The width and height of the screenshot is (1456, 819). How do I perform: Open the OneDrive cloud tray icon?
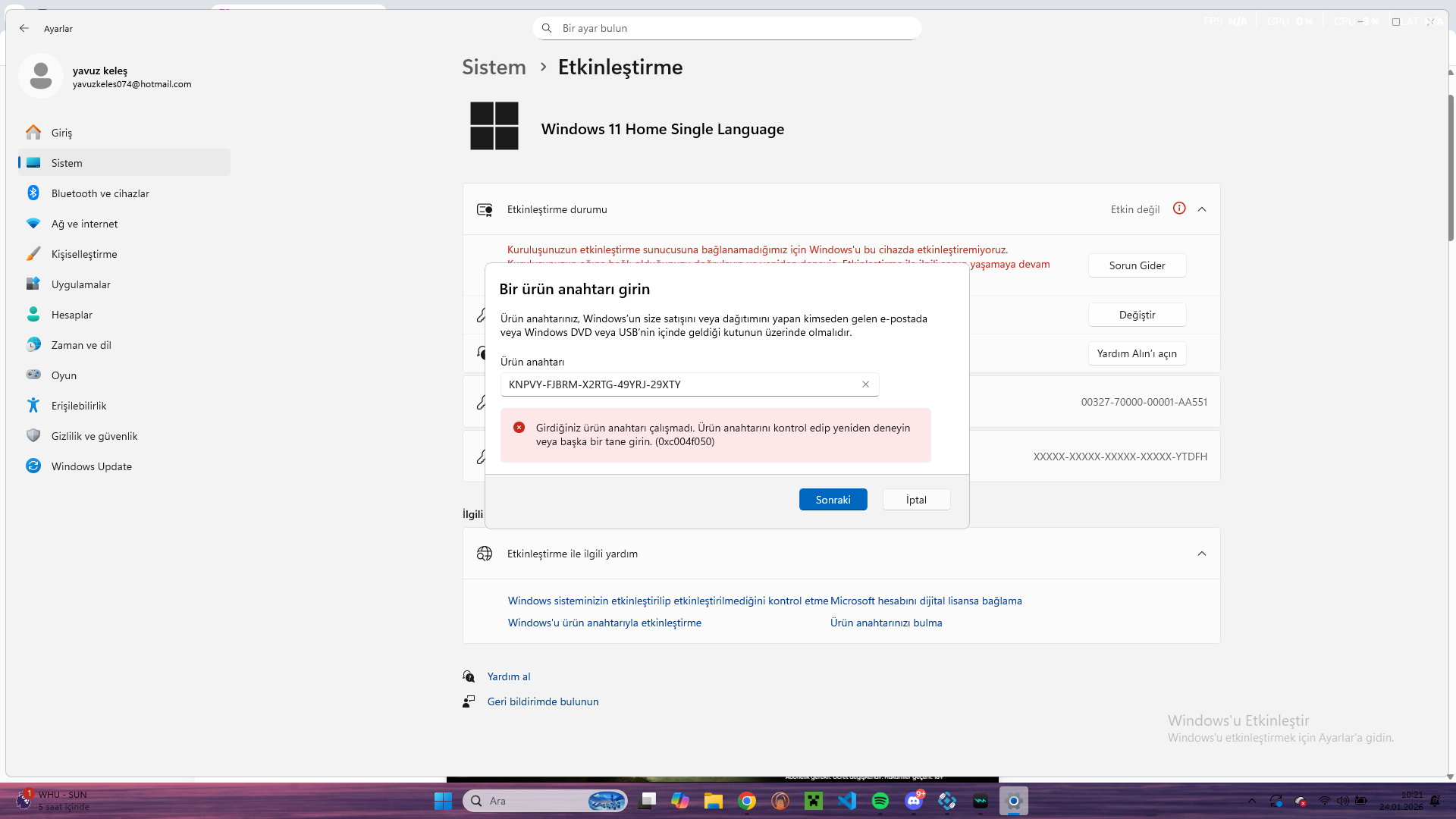click(x=1301, y=801)
